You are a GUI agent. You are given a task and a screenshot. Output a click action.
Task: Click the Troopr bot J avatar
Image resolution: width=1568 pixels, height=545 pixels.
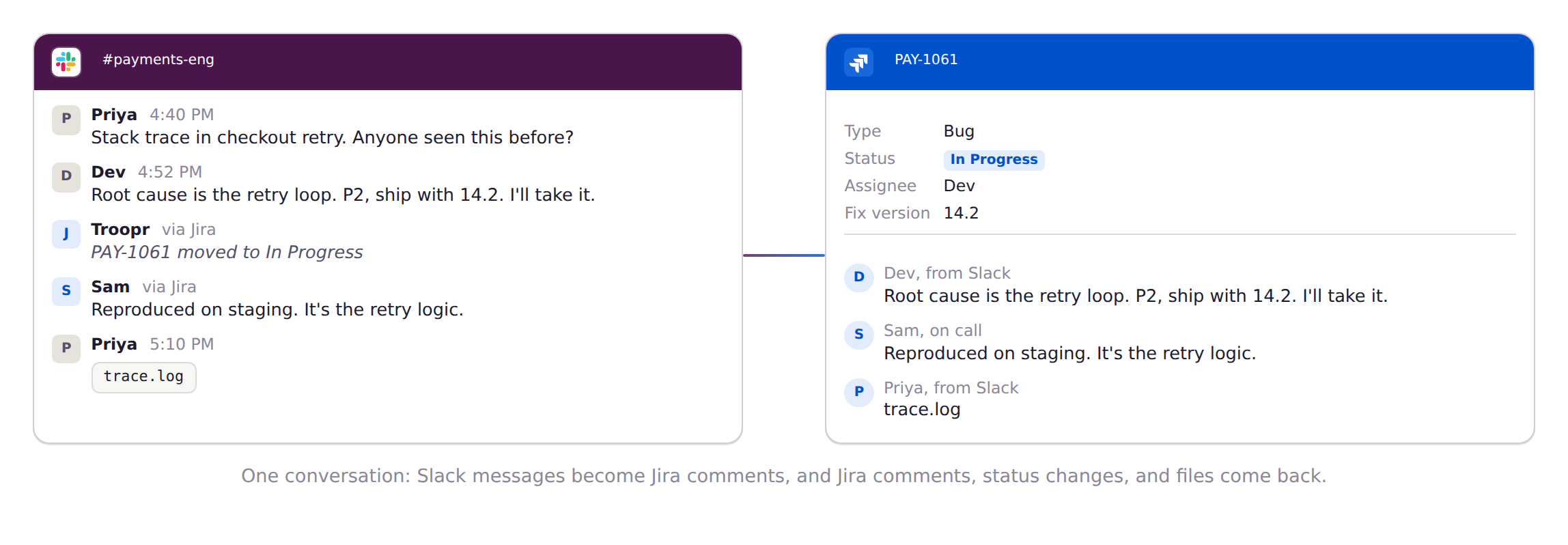66,235
